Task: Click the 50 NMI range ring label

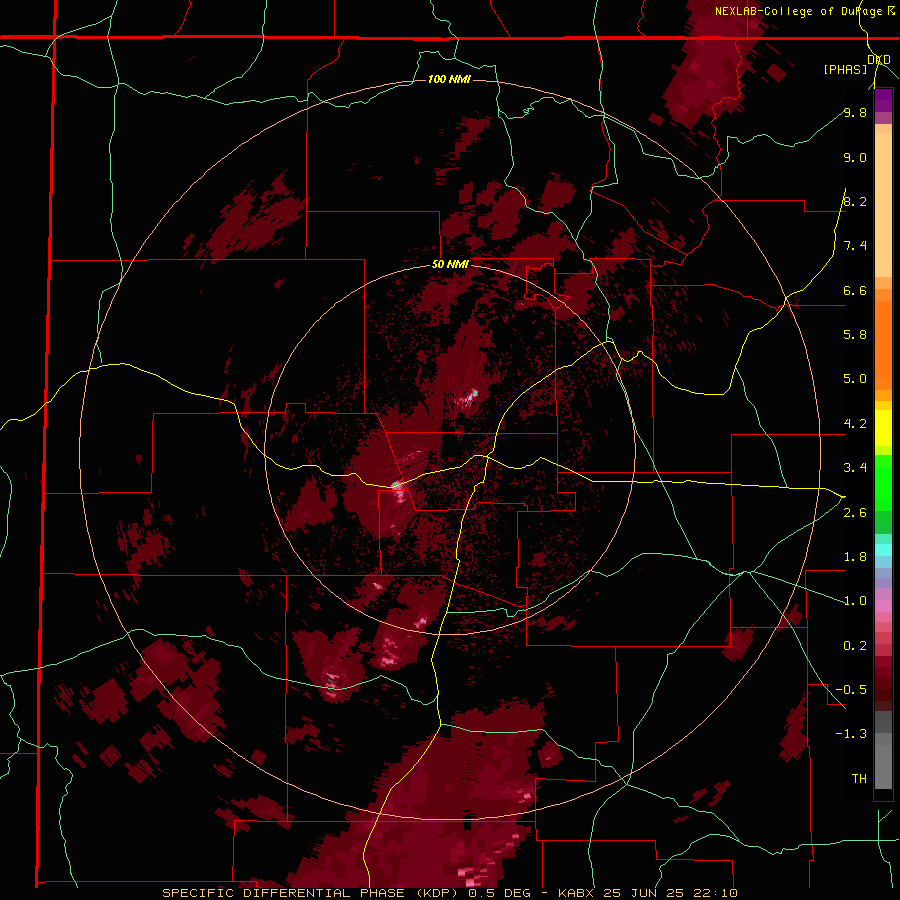Action: [x=450, y=265]
